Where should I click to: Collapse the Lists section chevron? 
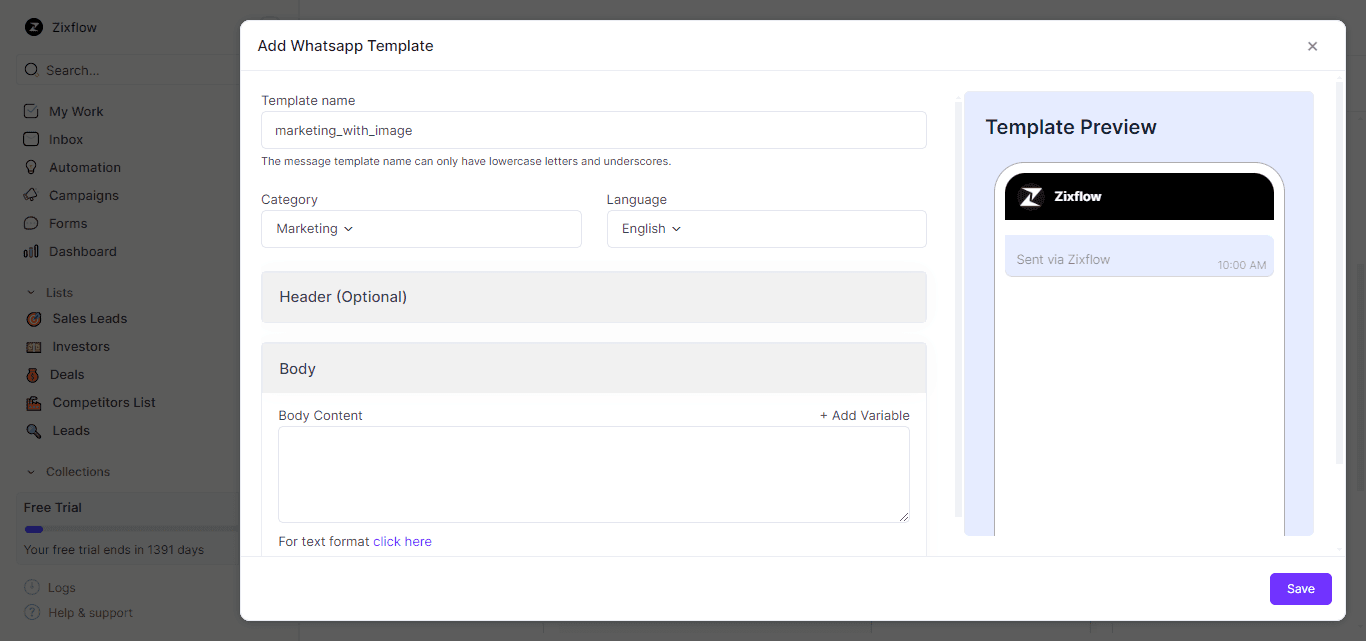(33, 292)
